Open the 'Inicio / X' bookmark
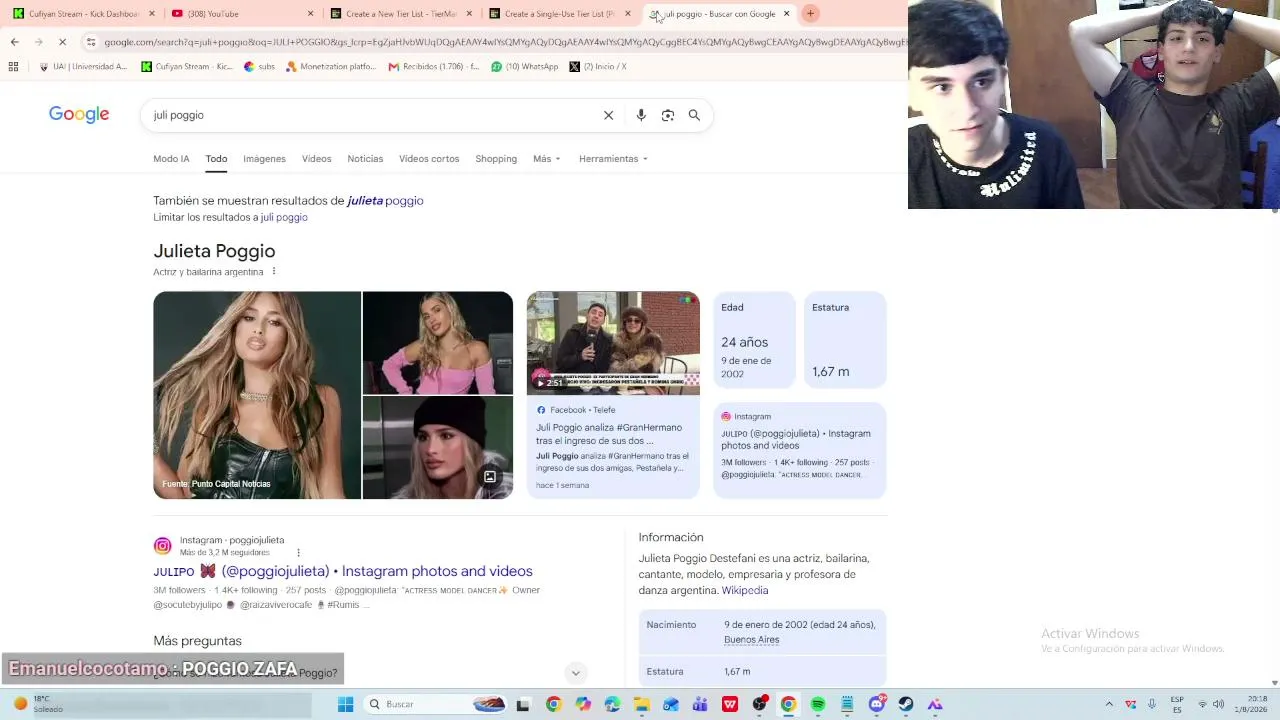Viewport: 1280px width, 720px height. [598, 67]
